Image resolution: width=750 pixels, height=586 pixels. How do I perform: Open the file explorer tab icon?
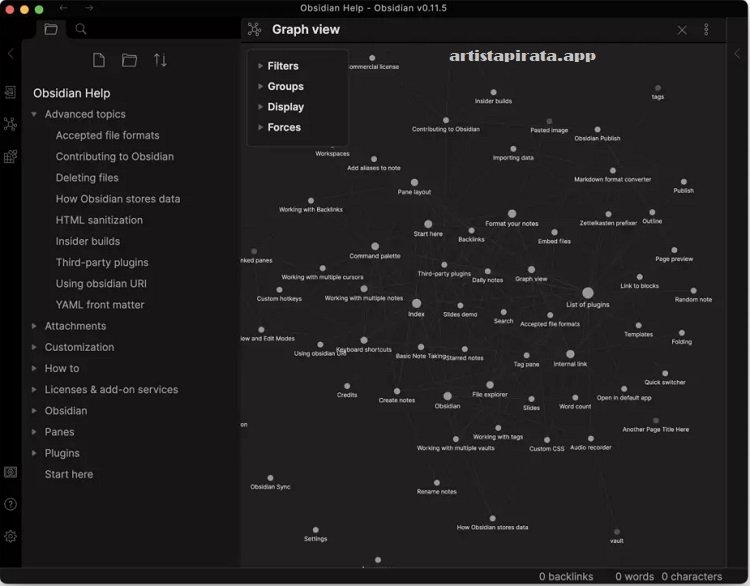click(x=51, y=29)
